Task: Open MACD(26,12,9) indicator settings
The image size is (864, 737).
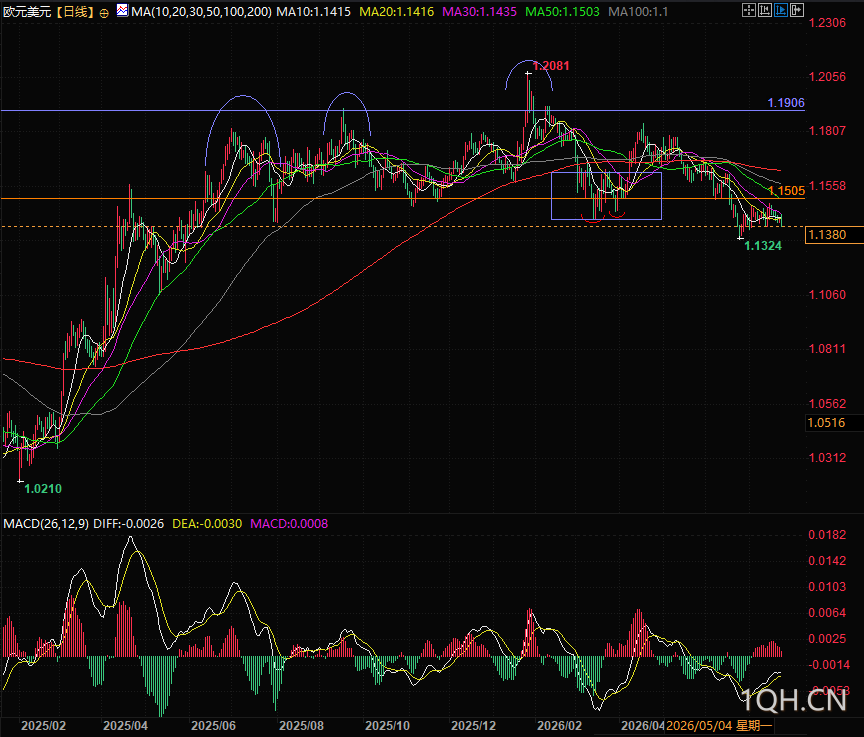Action: (46, 523)
